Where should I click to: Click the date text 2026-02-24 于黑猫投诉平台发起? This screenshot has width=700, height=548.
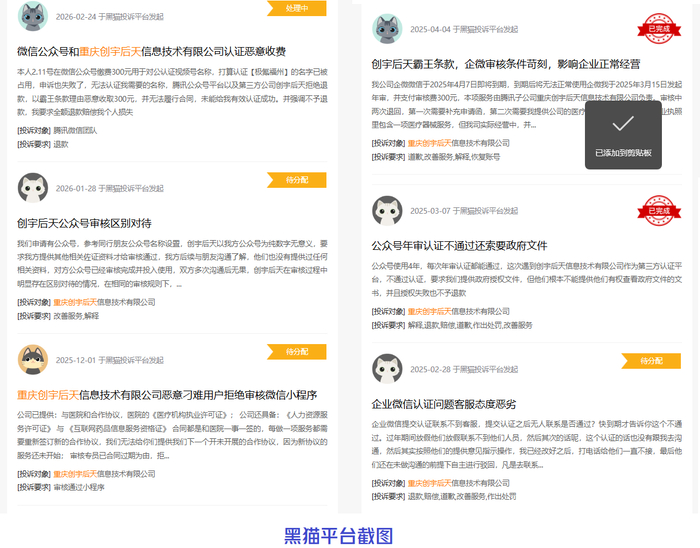click(x=109, y=17)
